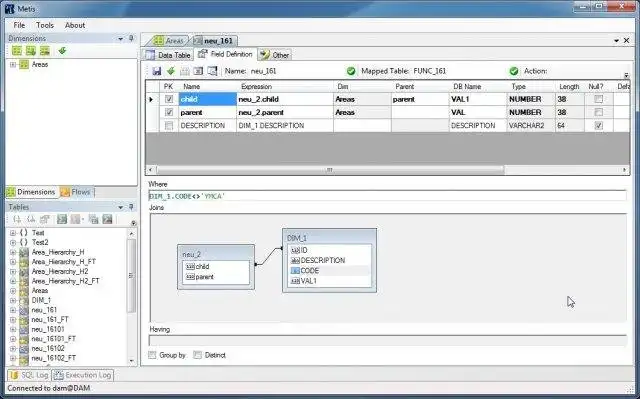Switch to the Data Table tab
Image resolution: width=640 pixels, height=399 pixels.
168,55
